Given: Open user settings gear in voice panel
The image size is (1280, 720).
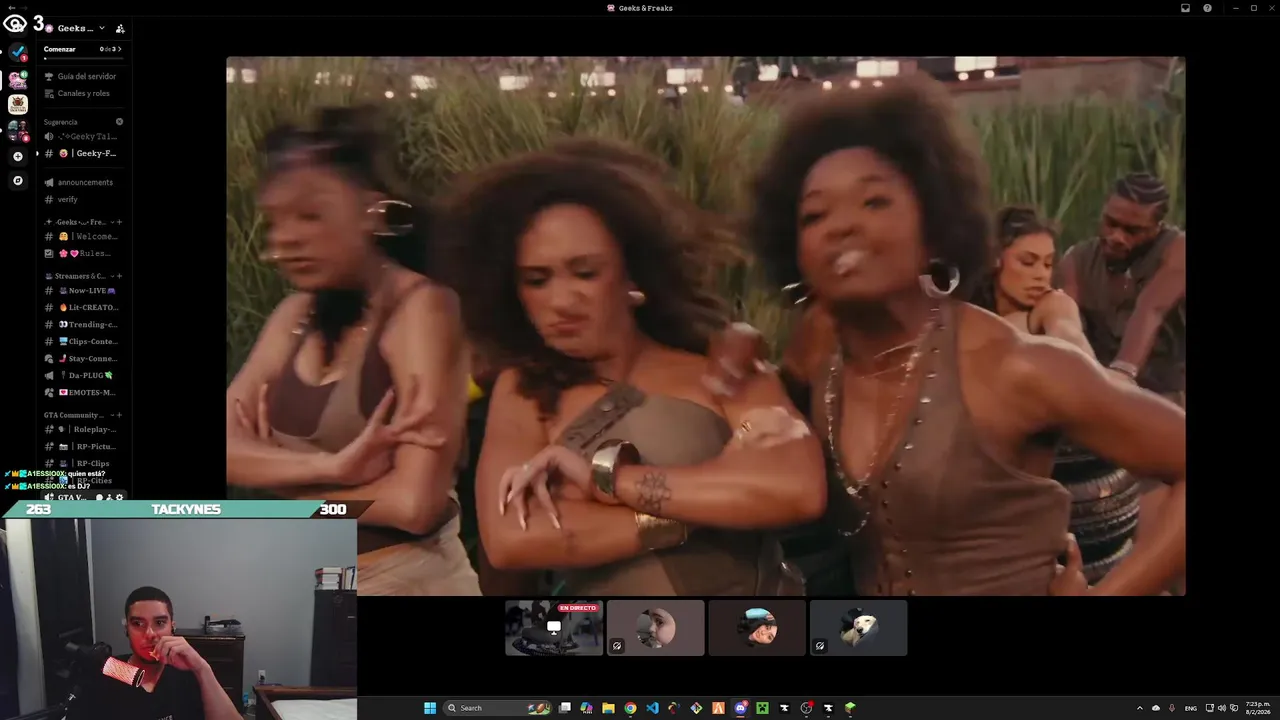Looking at the screenshot, I should pos(120,497).
